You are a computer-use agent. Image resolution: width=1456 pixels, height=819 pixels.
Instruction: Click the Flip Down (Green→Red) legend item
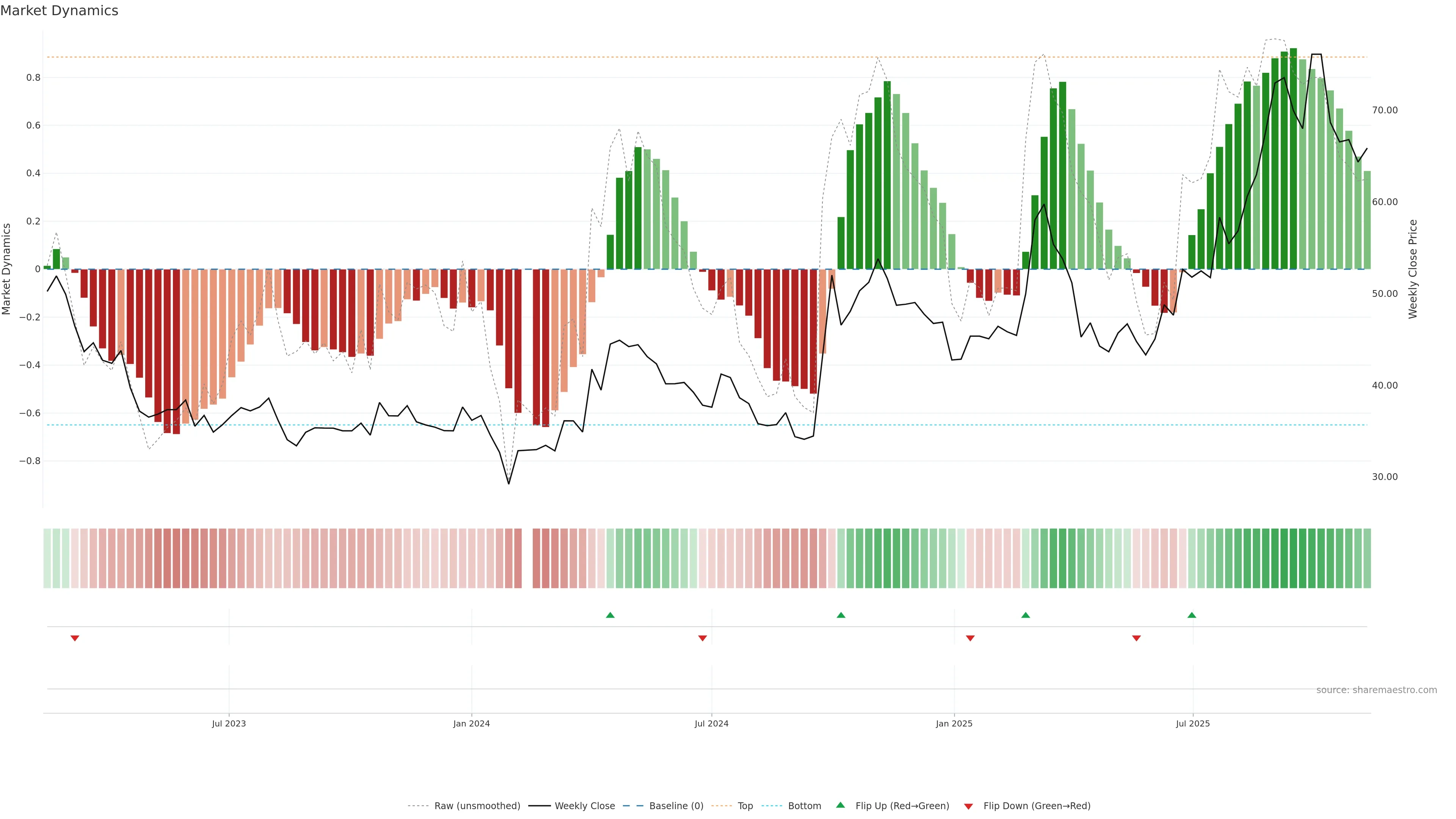(x=1037, y=806)
